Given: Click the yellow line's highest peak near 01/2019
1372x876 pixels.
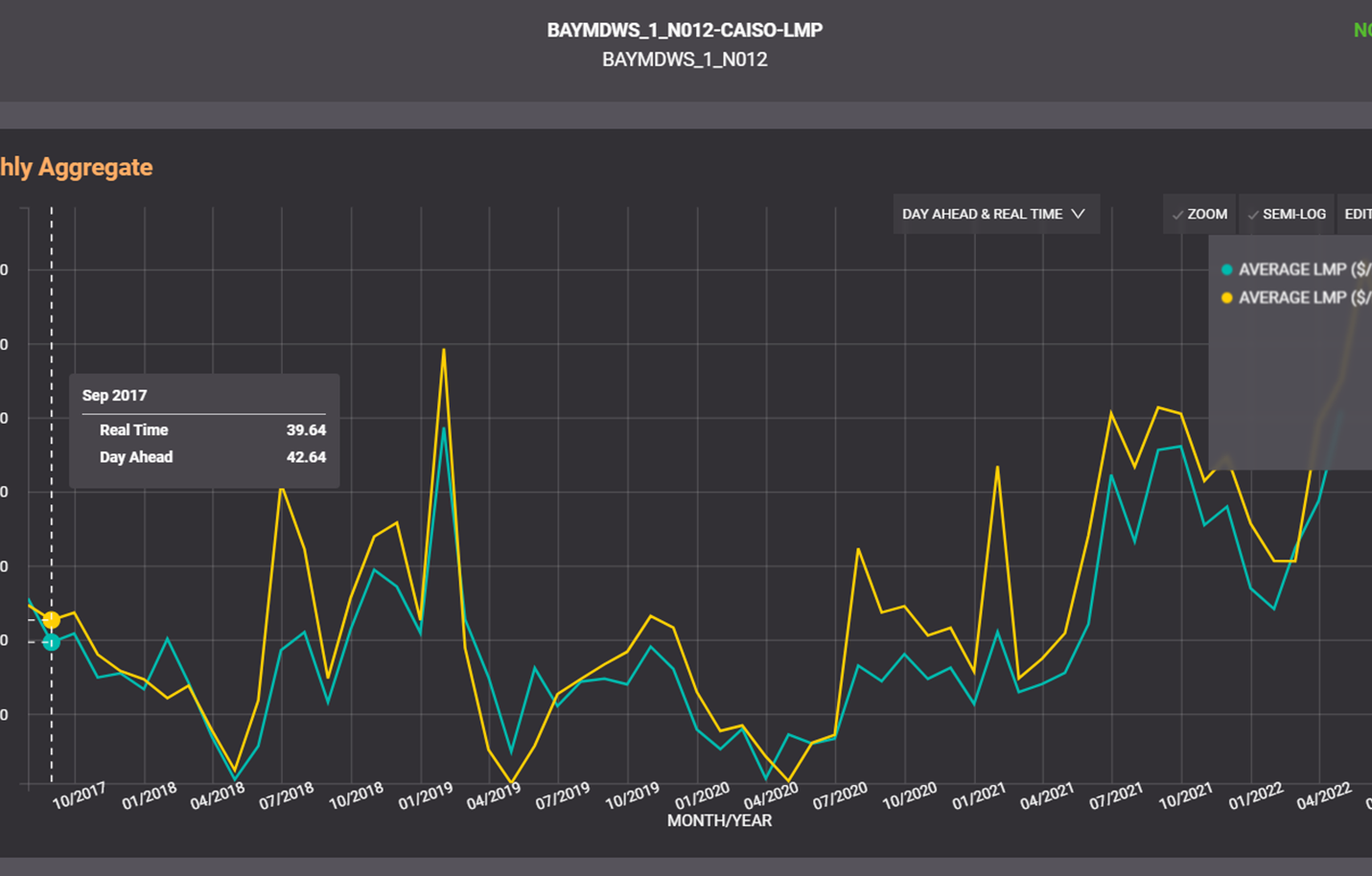Looking at the screenshot, I should [443, 351].
